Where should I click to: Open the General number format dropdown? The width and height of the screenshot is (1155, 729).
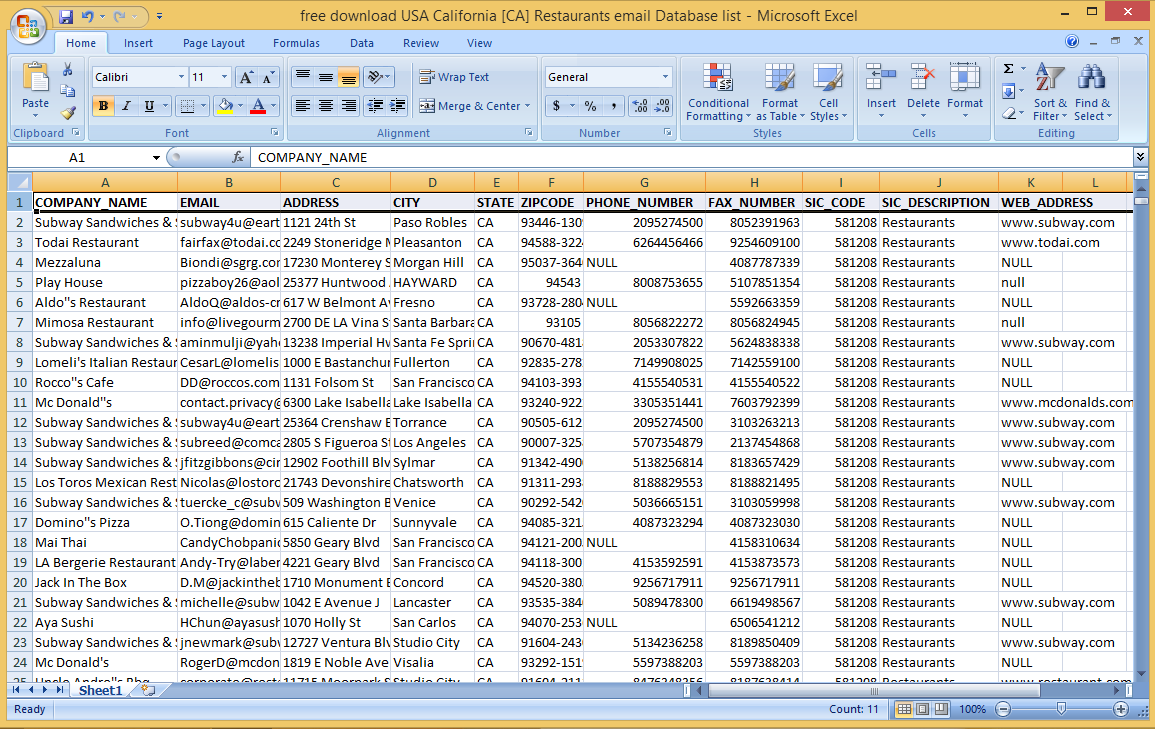coord(665,77)
